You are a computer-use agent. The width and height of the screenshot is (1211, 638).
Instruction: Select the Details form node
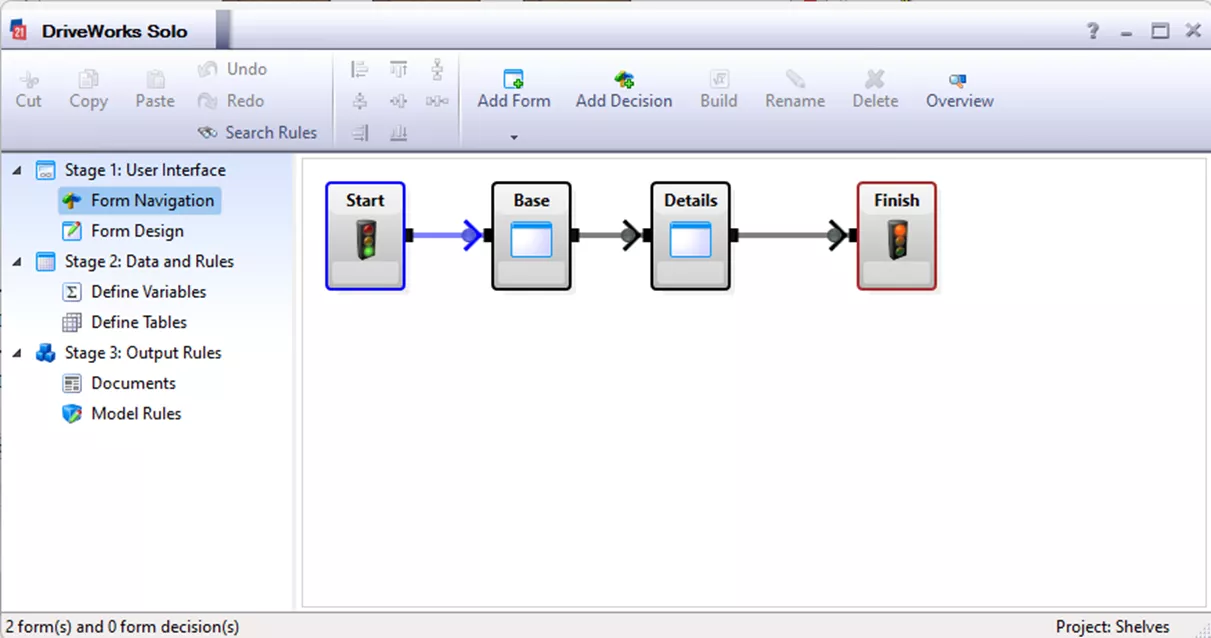[x=691, y=236]
